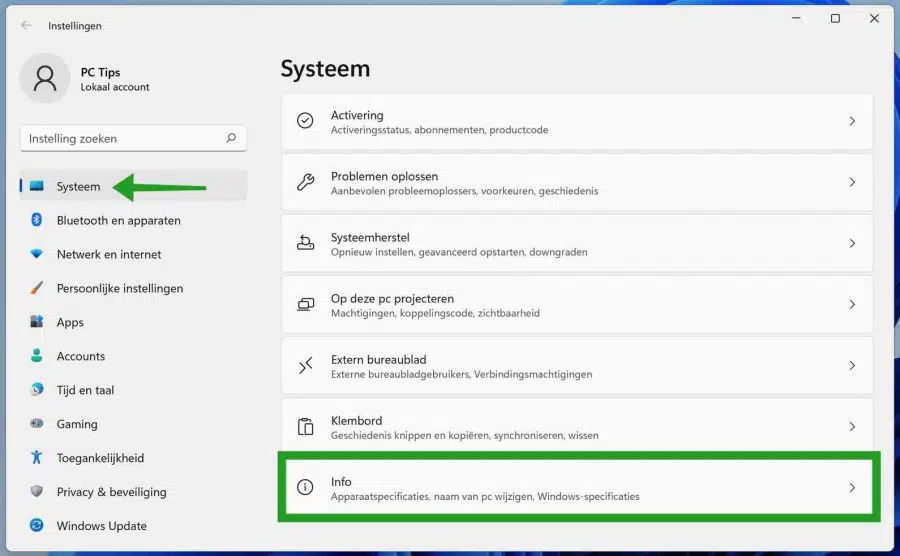900x556 pixels.
Task: Open the Apps settings page
Action: 133,321
